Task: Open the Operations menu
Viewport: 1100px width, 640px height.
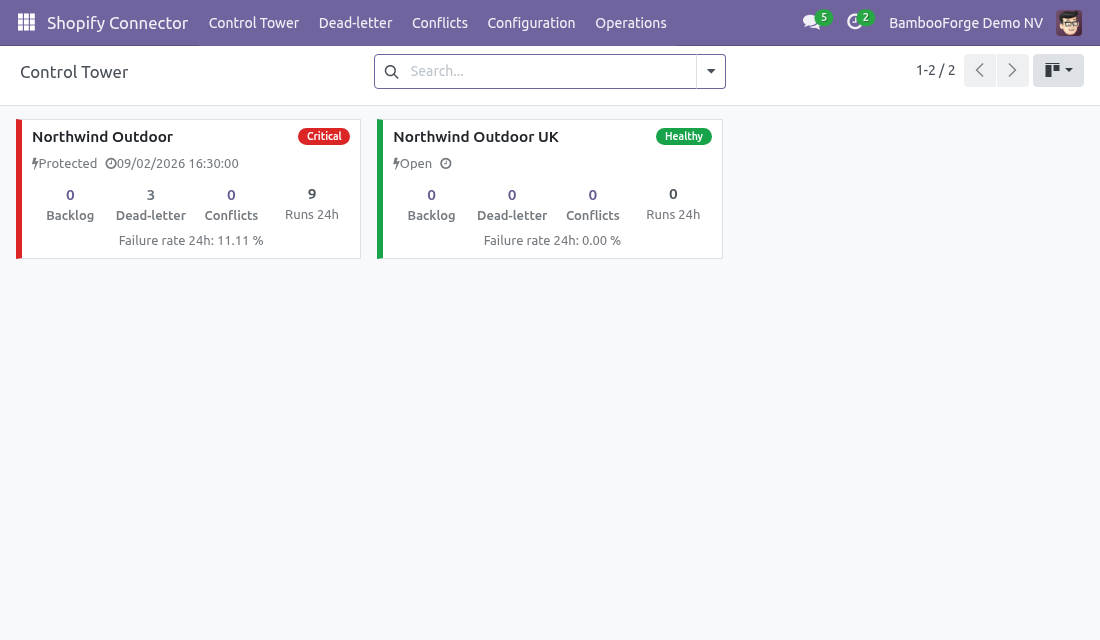Action: tap(631, 23)
